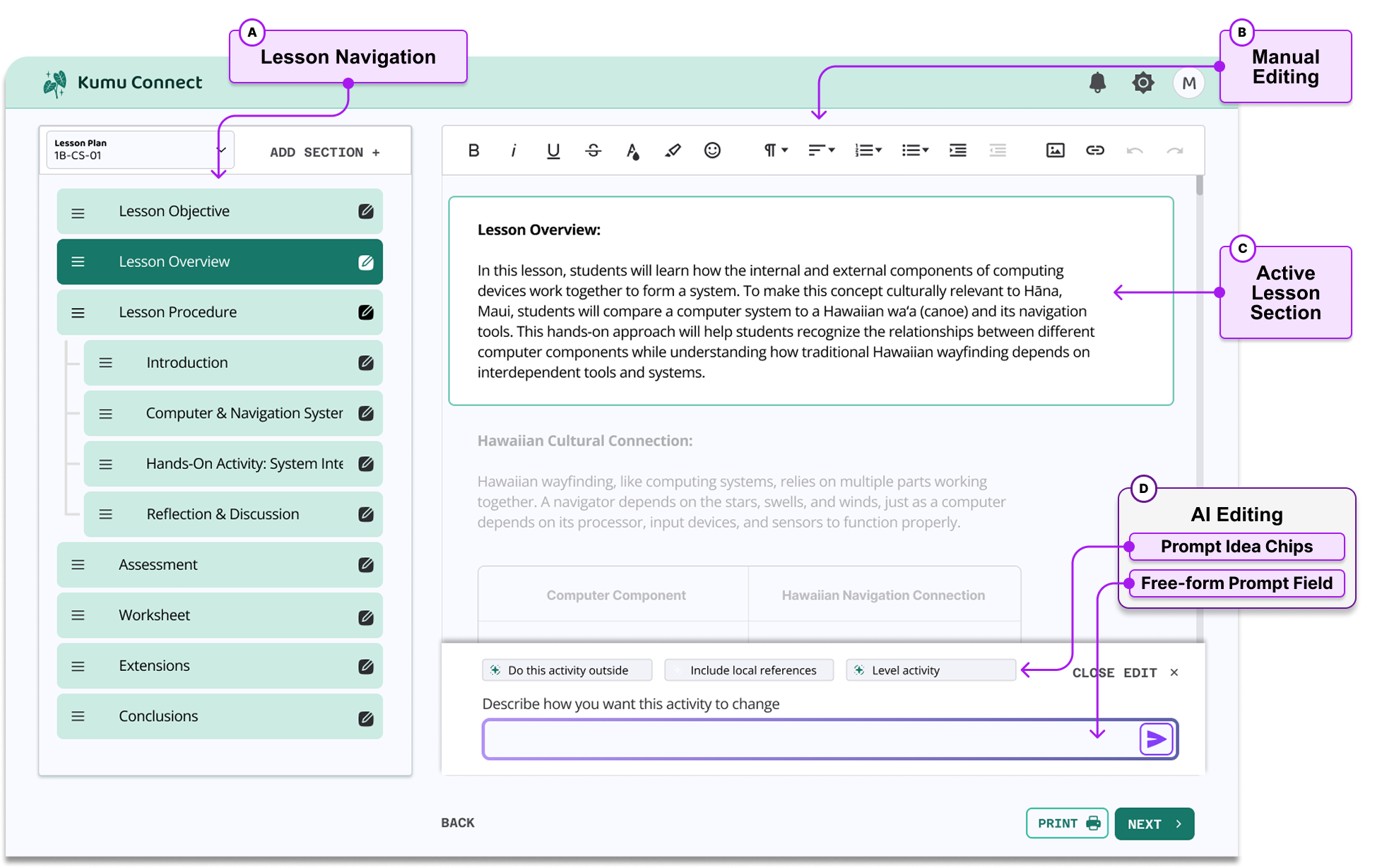Select Worksheet section

point(220,615)
